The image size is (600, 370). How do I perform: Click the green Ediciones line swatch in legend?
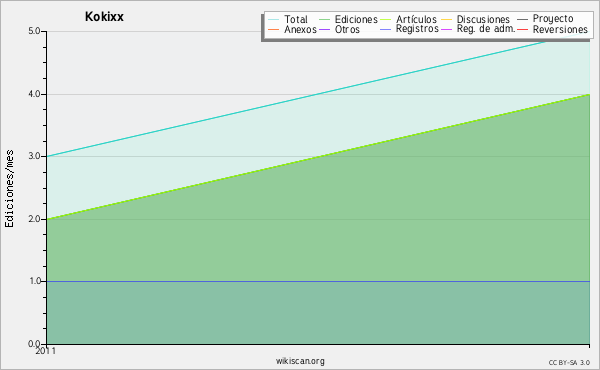coord(324,20)
